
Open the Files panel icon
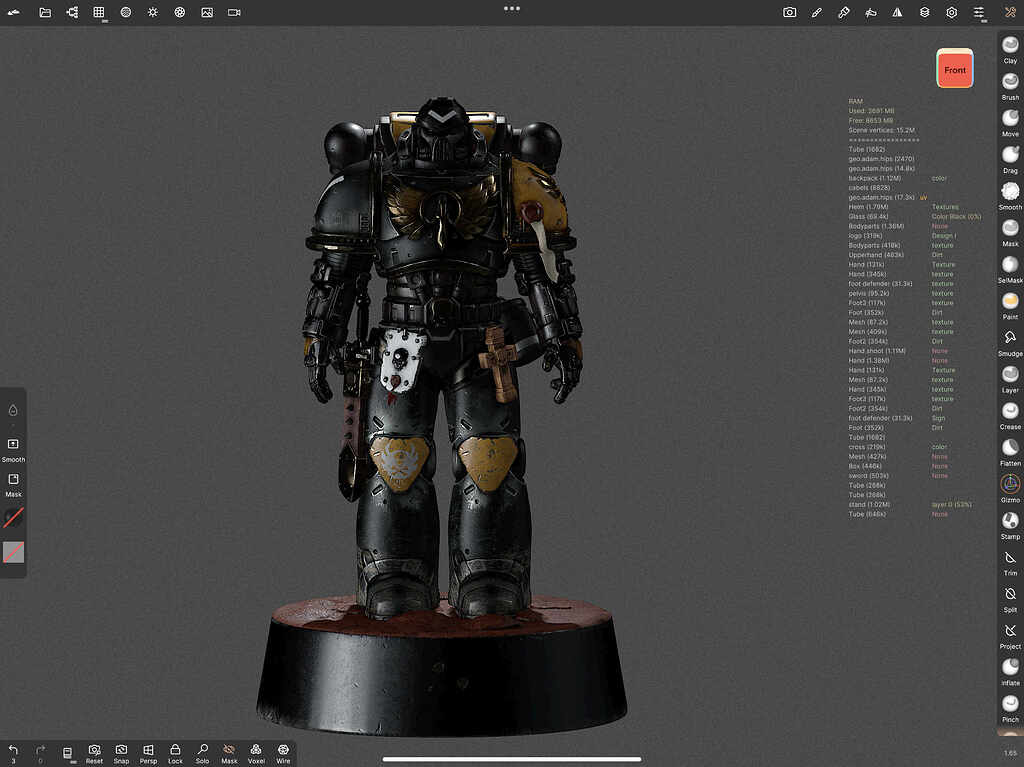(x=44, y=12)
